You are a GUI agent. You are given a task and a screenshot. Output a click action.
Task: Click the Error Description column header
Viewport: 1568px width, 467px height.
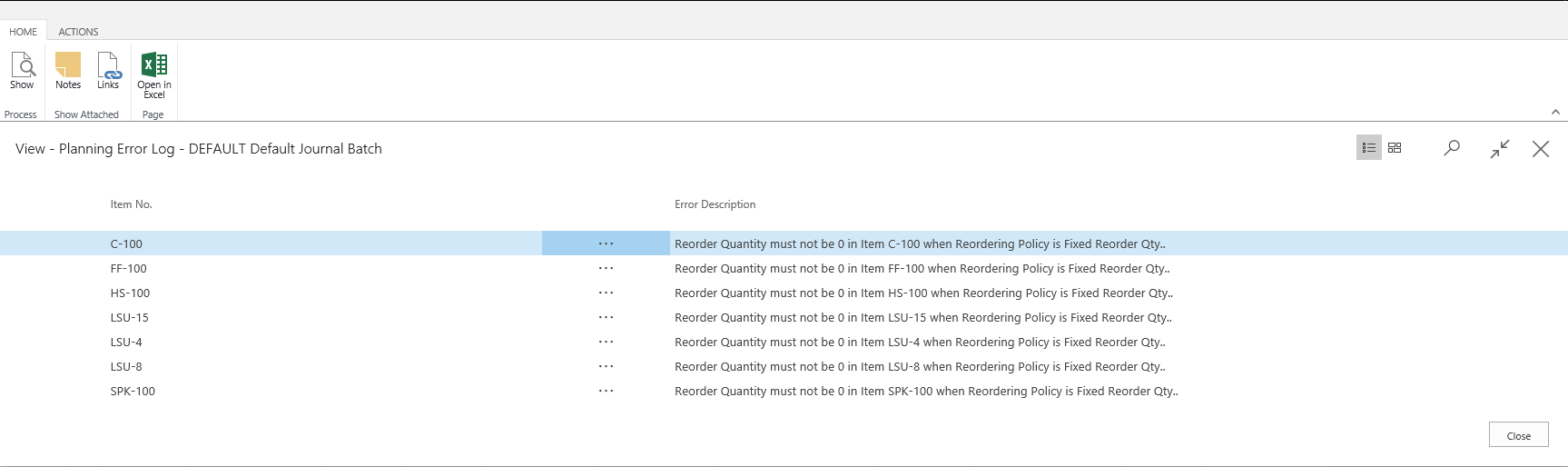pos(715,204)
